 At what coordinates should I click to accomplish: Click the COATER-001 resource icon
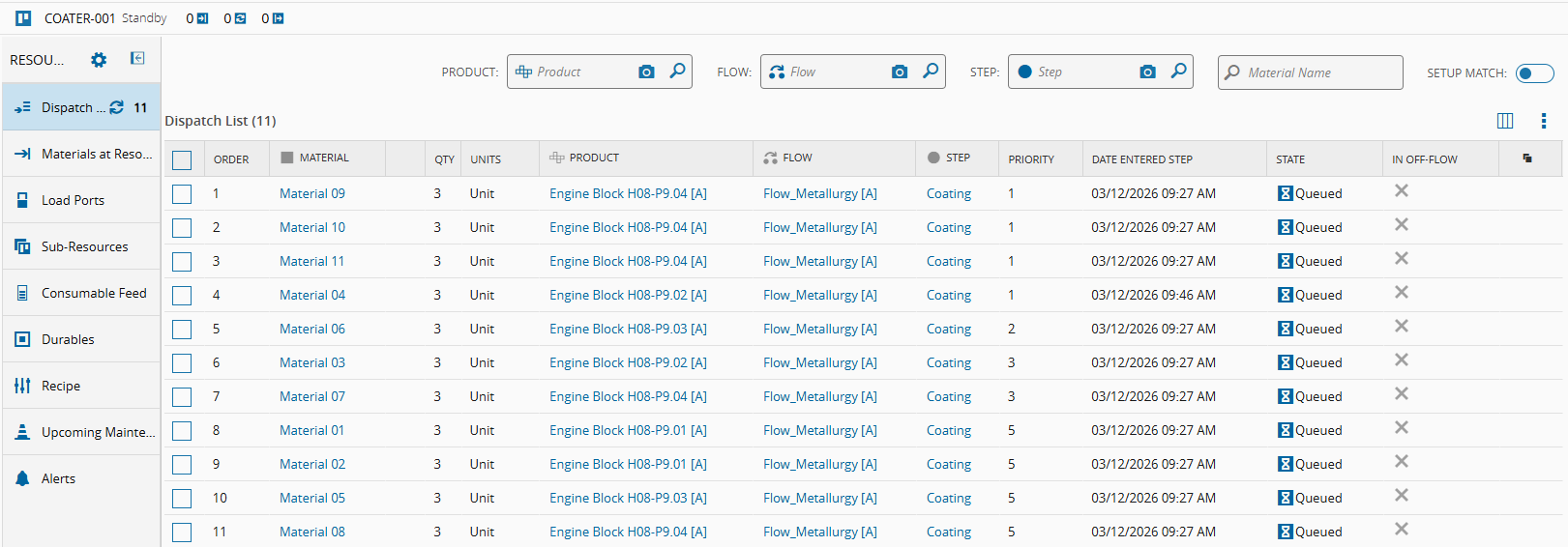pyautogui.click(x=23, y=18)
